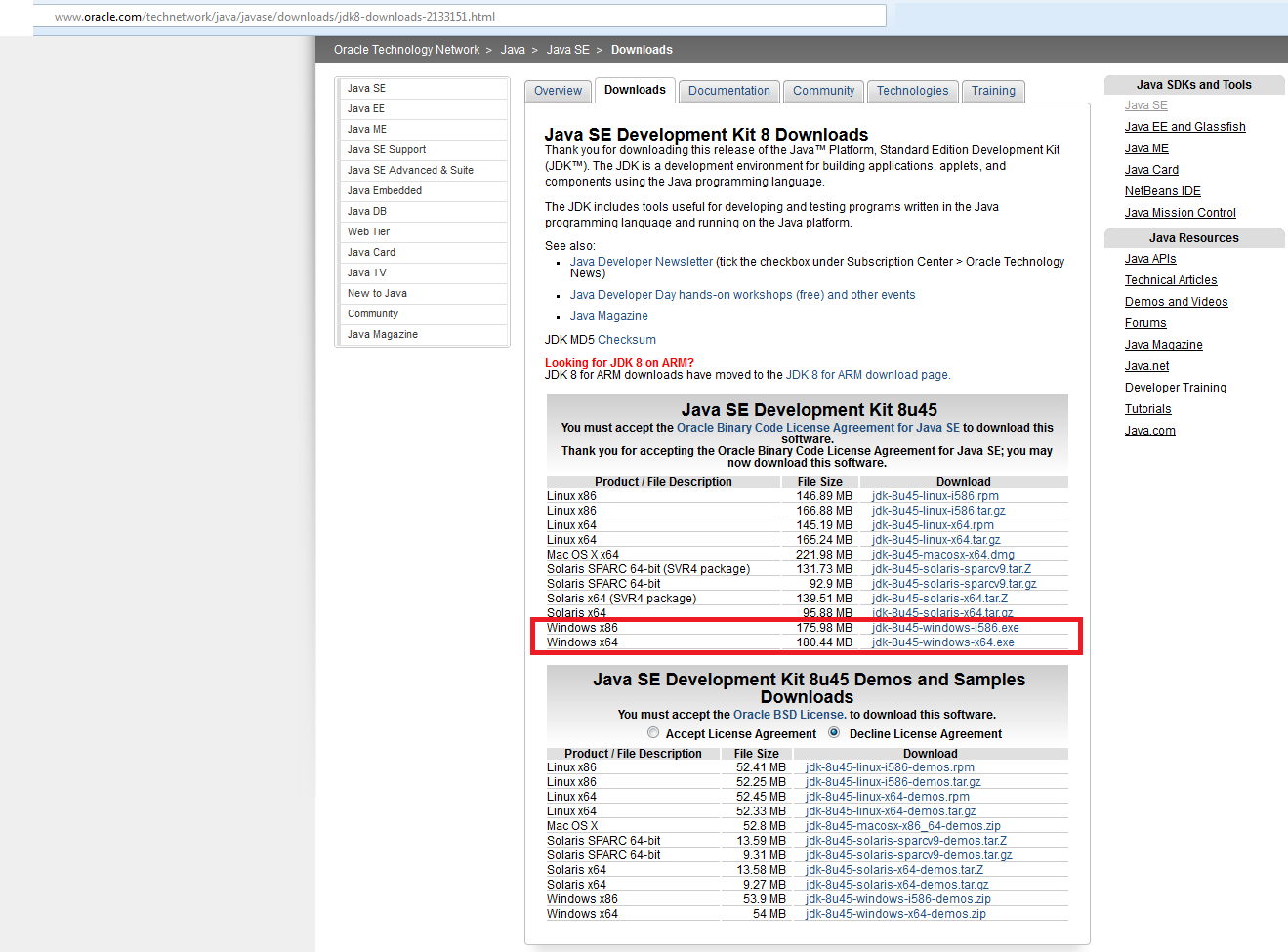Viewport: 1288px width, 952px height.
Task: Download jdk-8u45-solaris-x64.tar.Z
Action: point(939,599)
